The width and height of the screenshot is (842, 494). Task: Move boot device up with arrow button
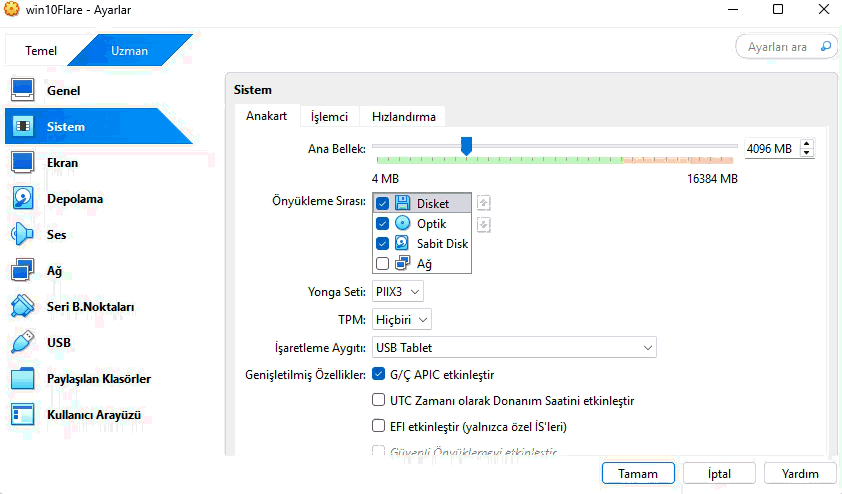[x=483, y=203]
